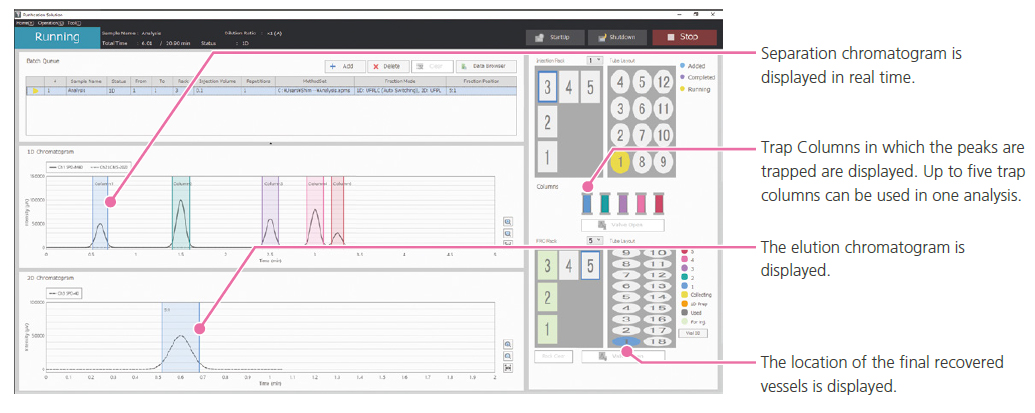Expand the FRC Rack number dropdown
This screenshot has width=1035, height=413.
pos(594,241)
